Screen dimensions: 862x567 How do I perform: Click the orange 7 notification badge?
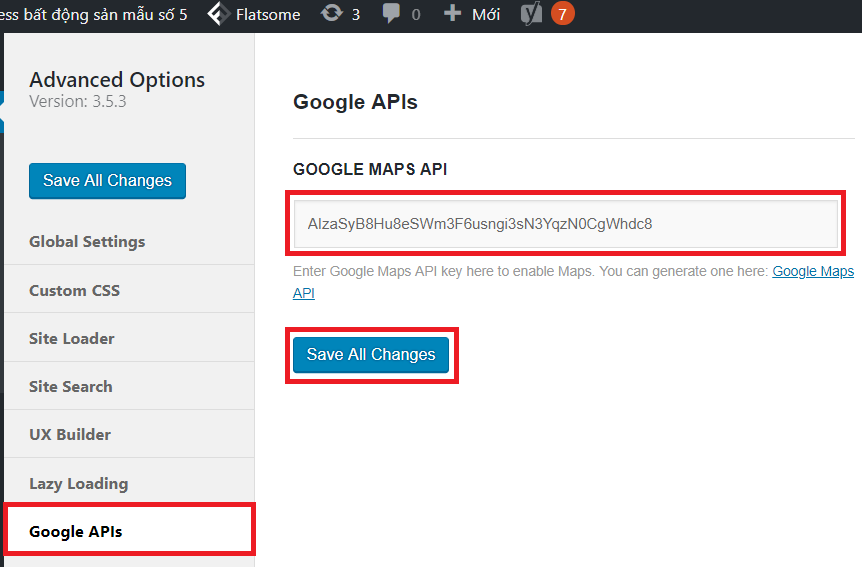(x=562, y=14)
